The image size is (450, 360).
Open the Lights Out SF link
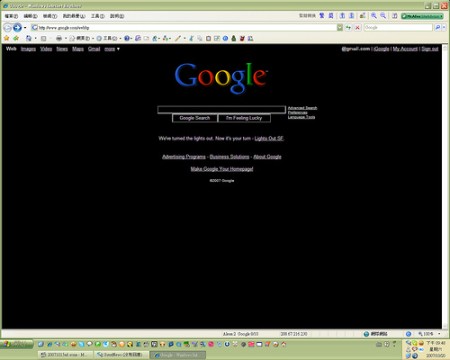tap(269, 138)
